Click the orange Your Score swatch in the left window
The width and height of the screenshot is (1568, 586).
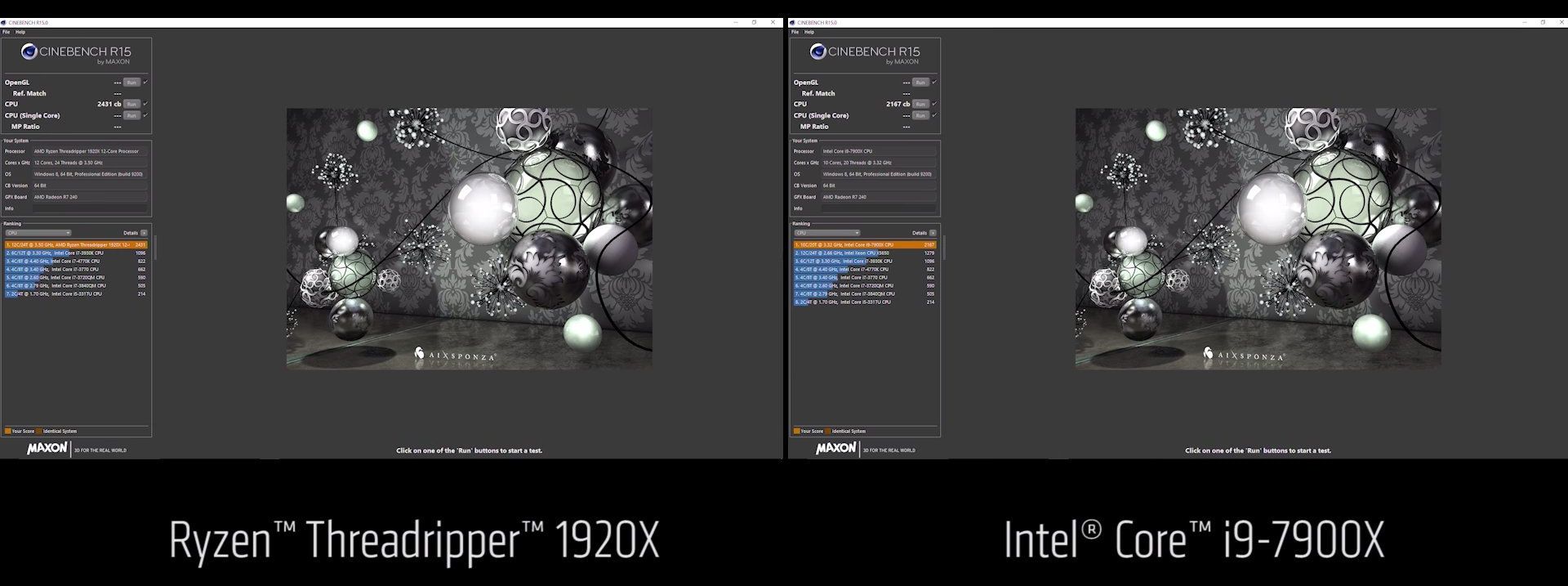8,431
